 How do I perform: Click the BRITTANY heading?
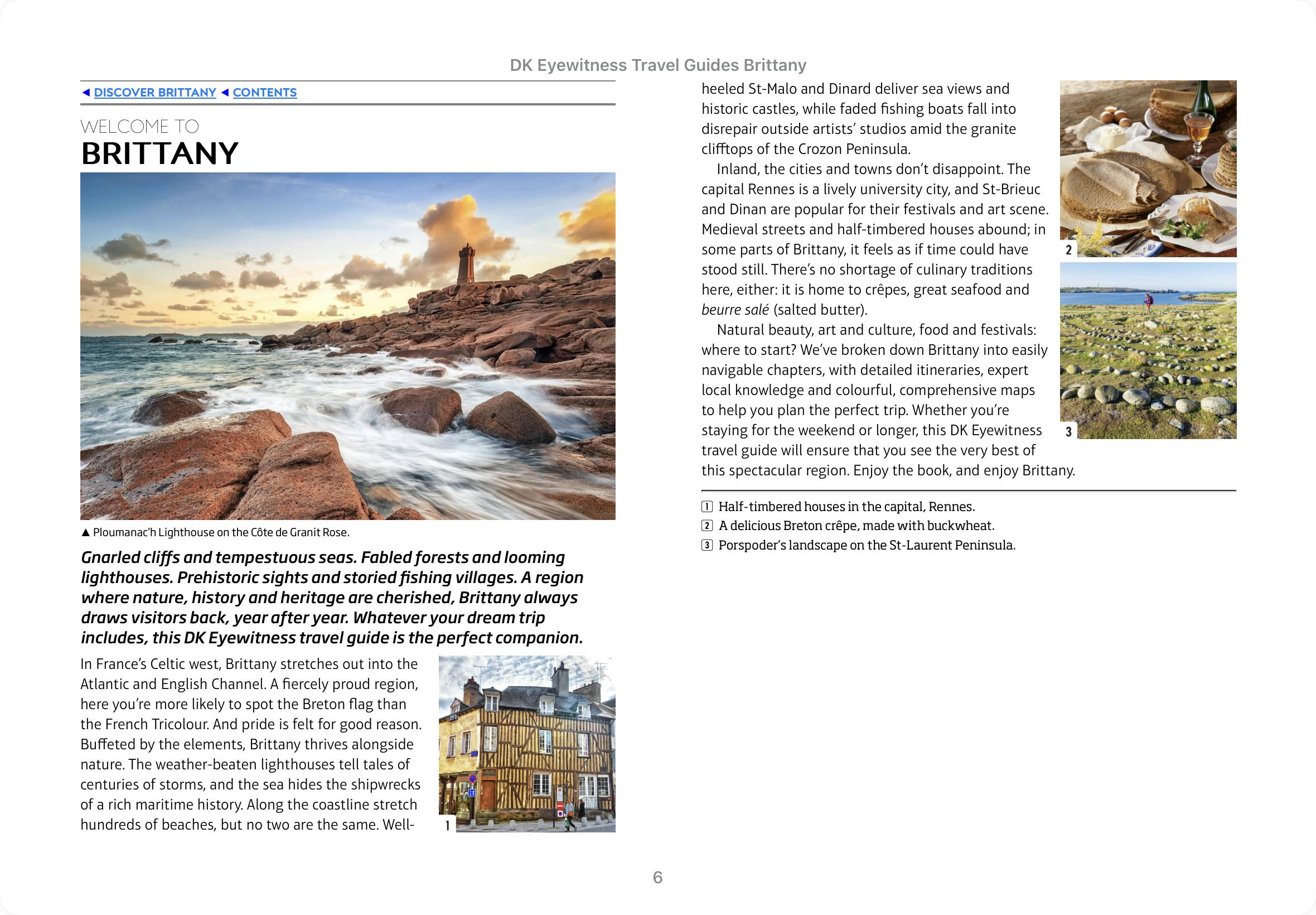pos(159,153)
